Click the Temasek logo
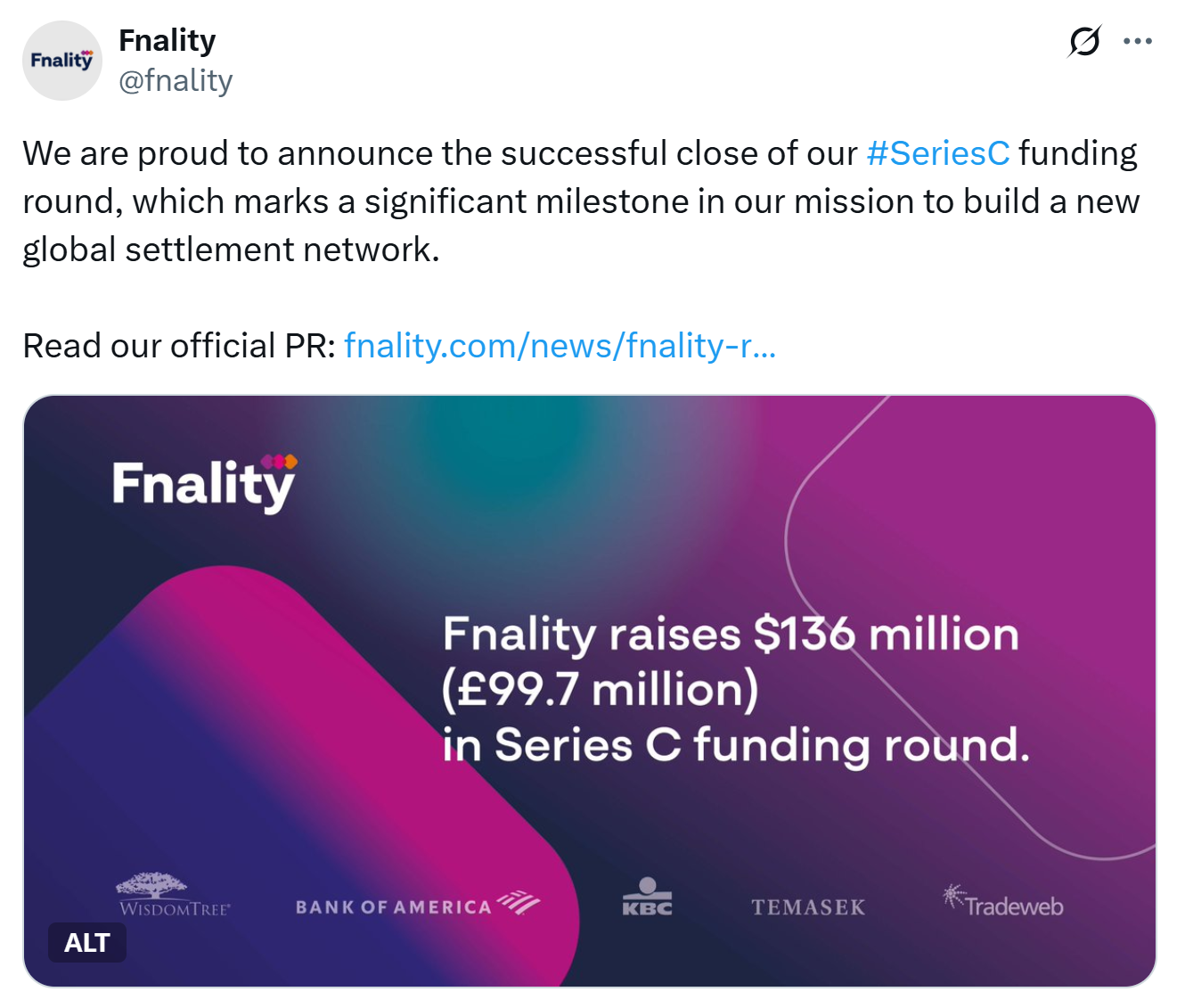The image size is (1185, 1008). 808,907
